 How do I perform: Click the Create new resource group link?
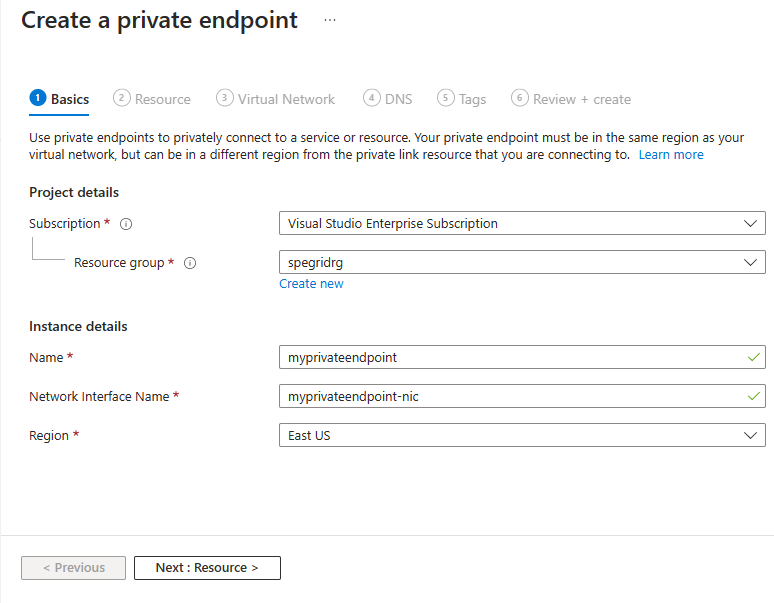311,284
